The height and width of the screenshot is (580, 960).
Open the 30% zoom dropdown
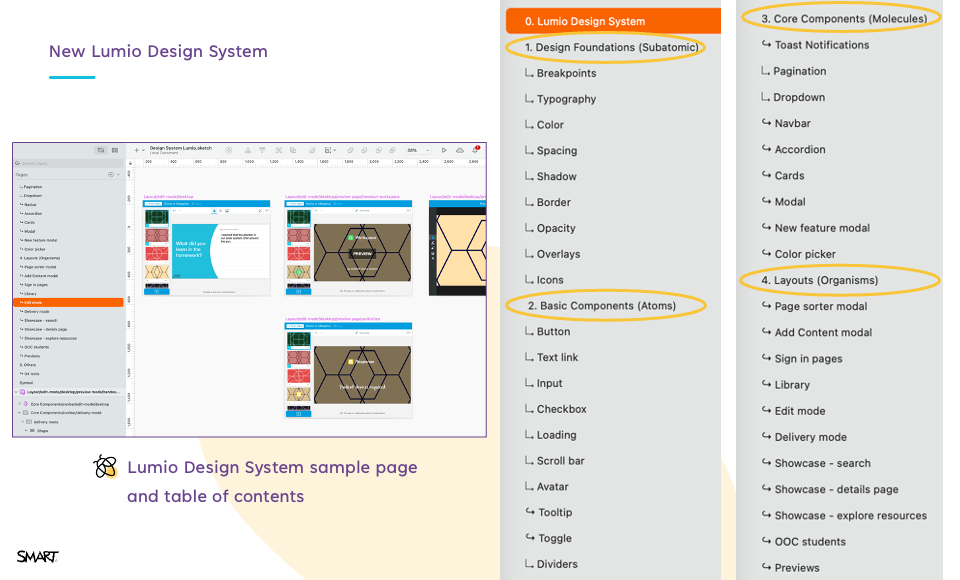(x=419, y=150)
